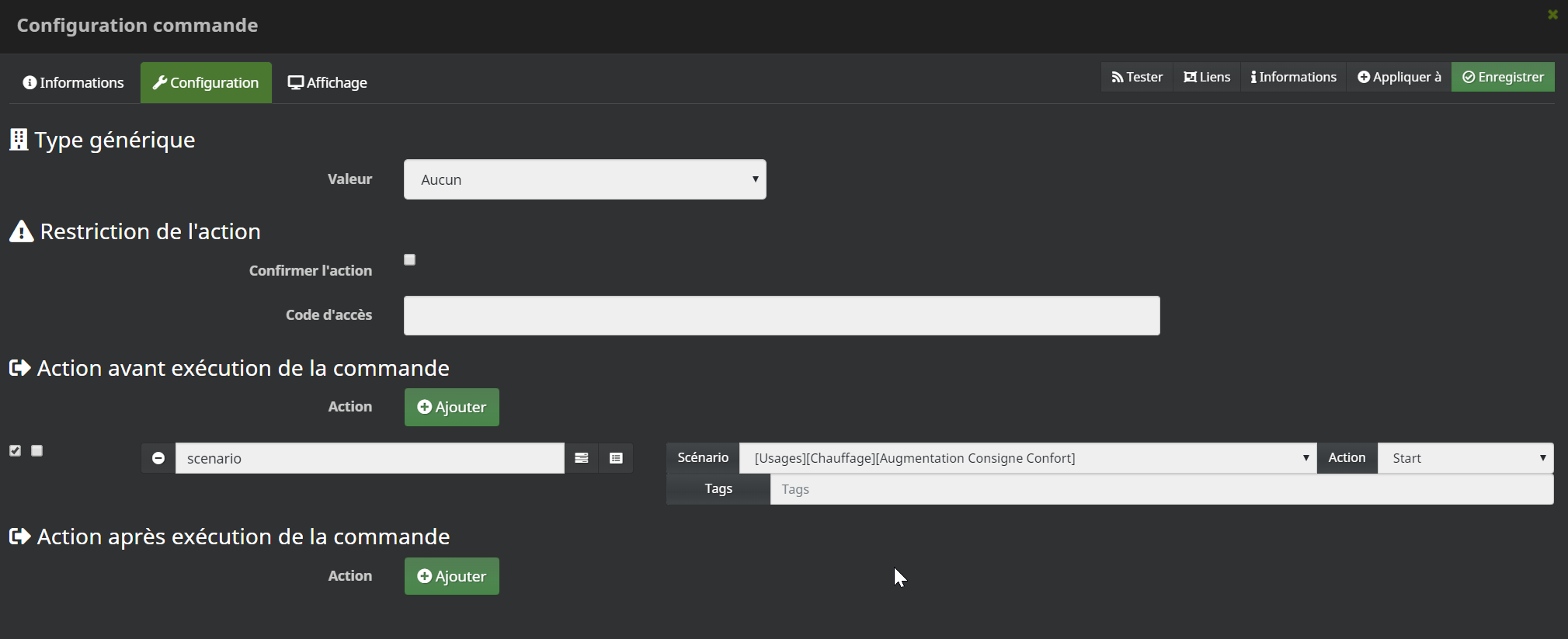The image size is (1568, 639).
Task: Click the keyword list icon next to scenario
Action: 581,458
